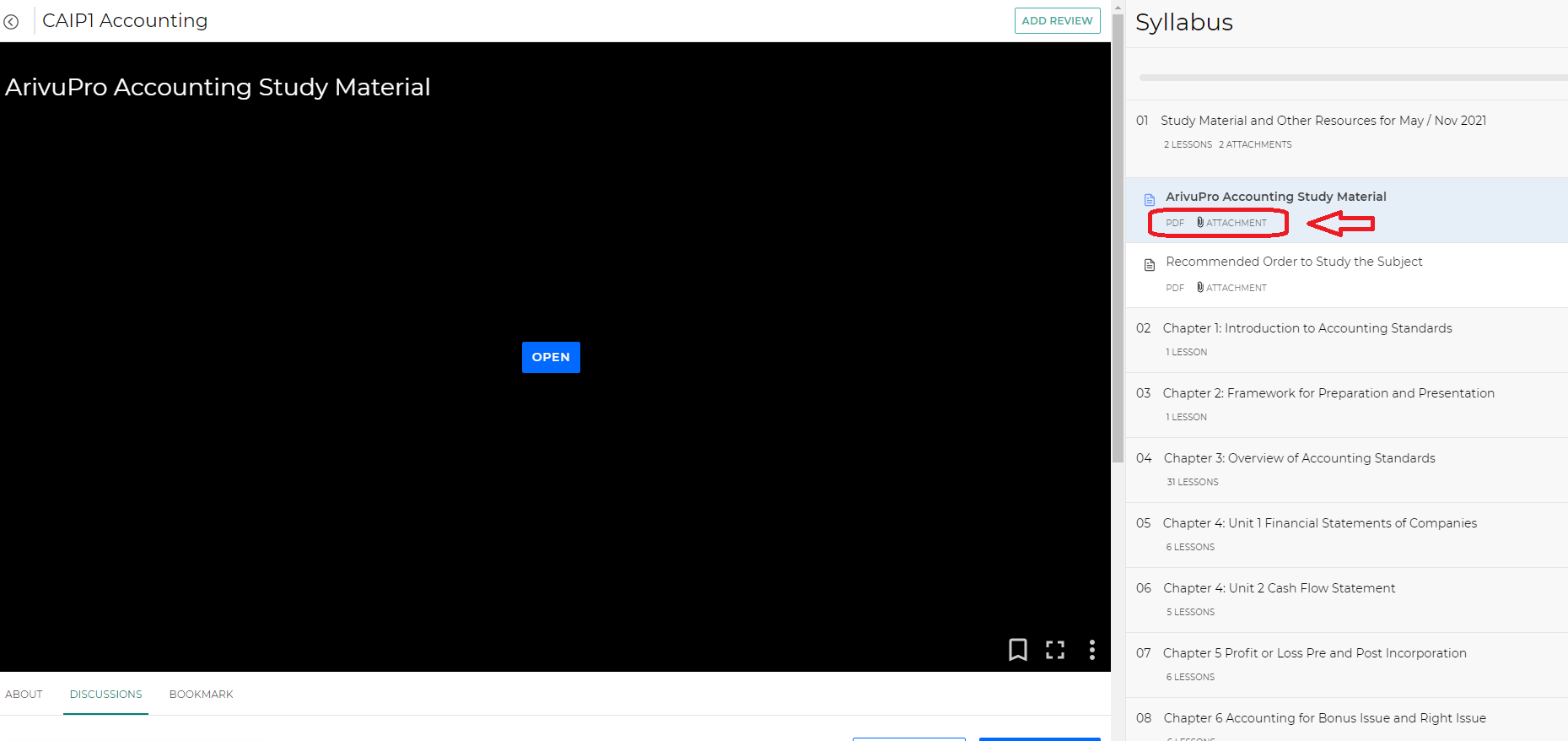1568x741 pixels.
Task: Click paperclip attachment icon under ArivuPro Accounting Study Material
Action: 1200,222
